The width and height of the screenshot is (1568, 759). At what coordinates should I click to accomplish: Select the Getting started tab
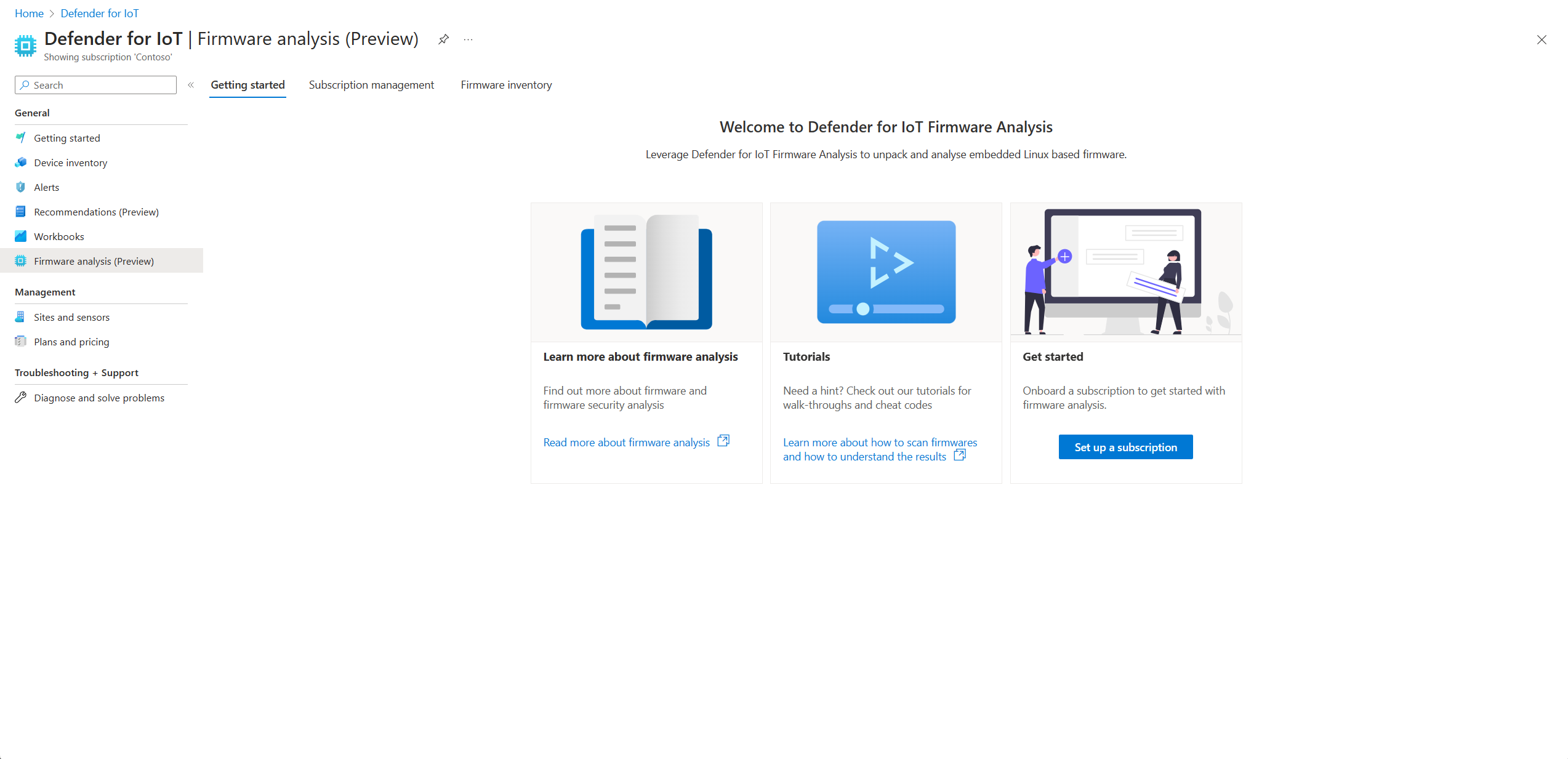click(x=247, y=85)
